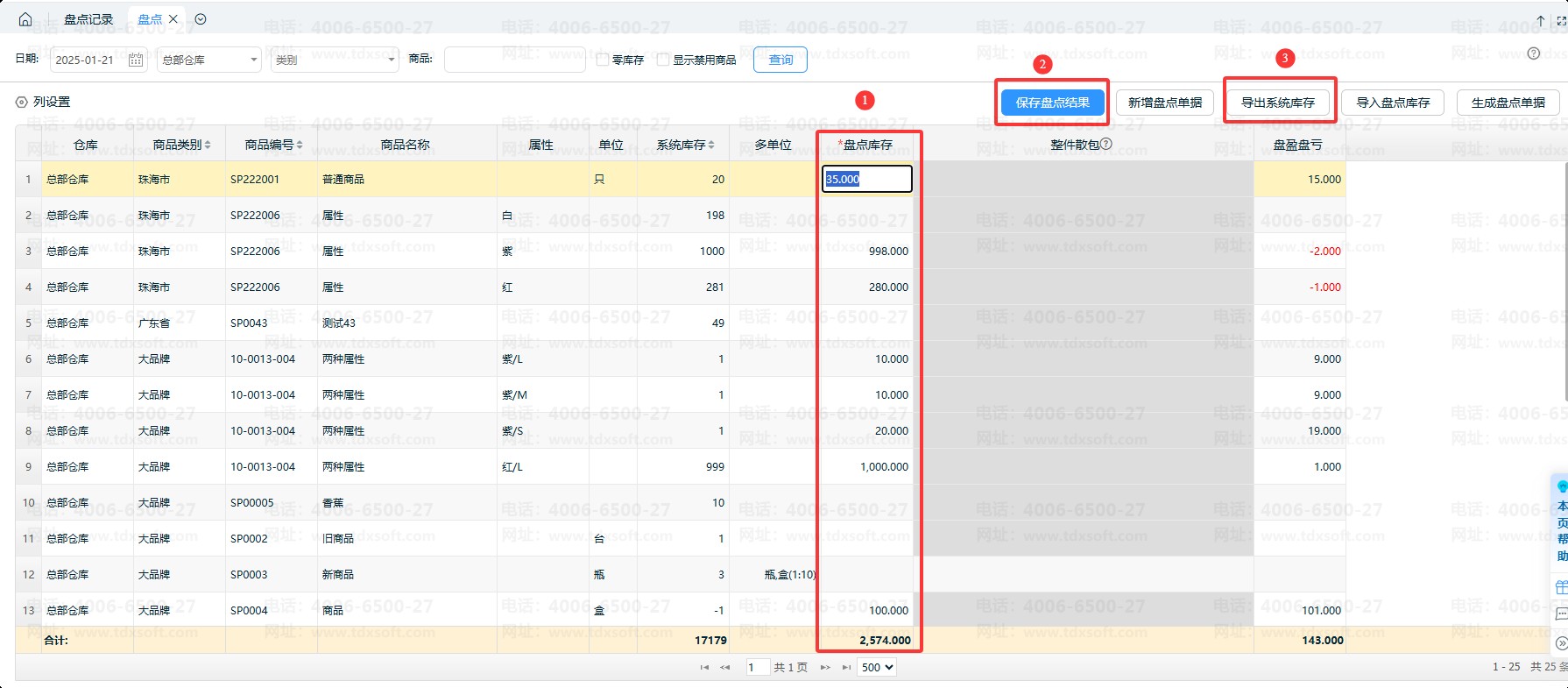Click the home icon in tab bar
Screen dimensions: 1568x688
[x=25, y=19]
